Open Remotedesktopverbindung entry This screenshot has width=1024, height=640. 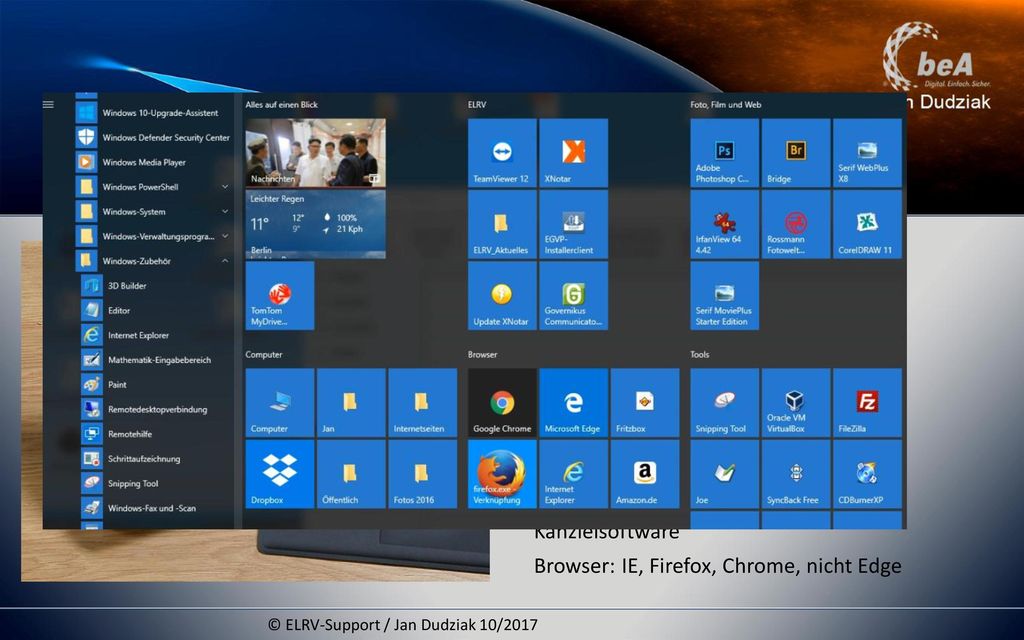[x=157, y=409]
